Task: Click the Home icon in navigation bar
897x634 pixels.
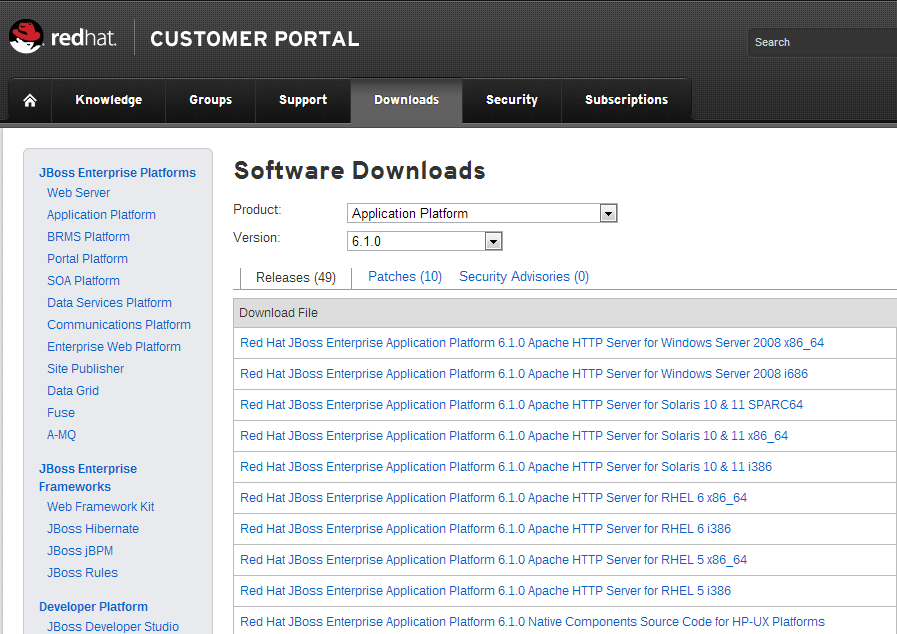Action: click(30, 100)
